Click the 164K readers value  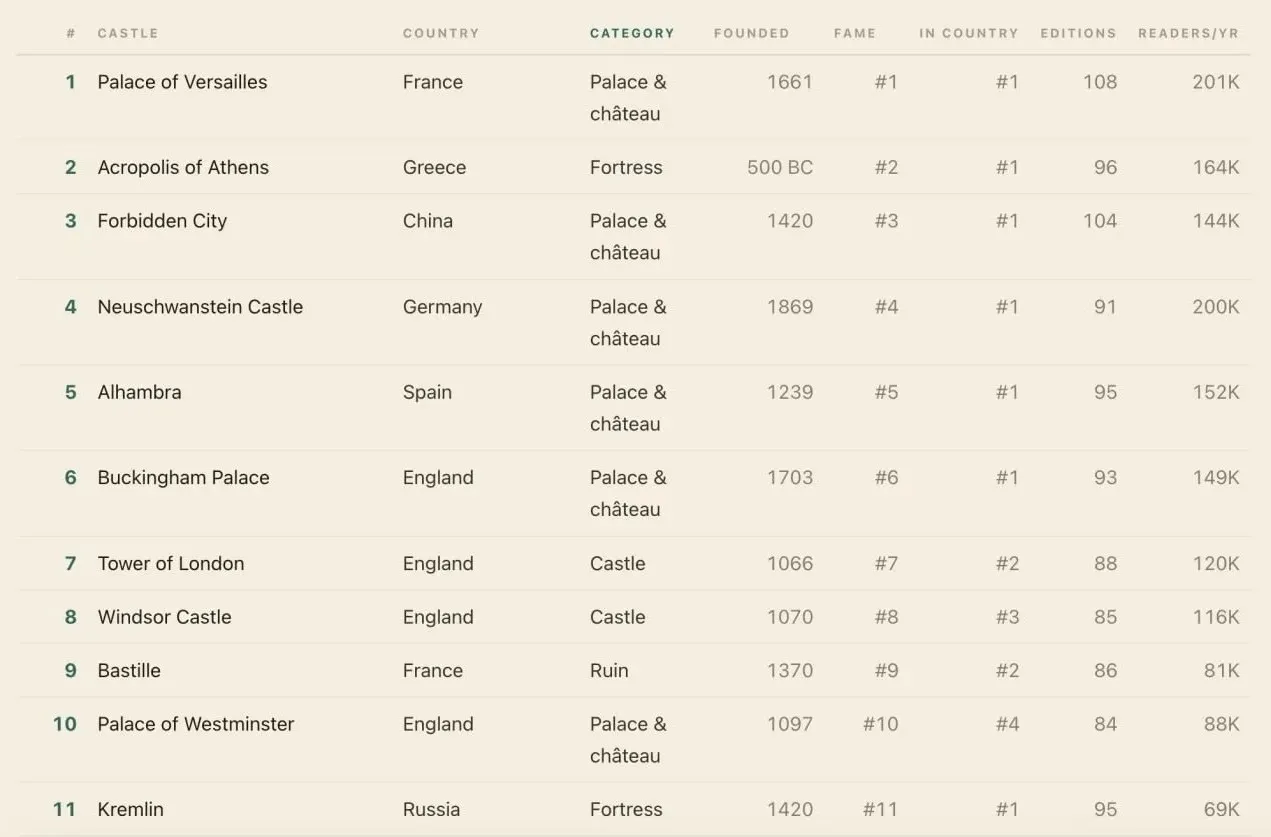pyautogui.click(x=1215, y=167)
